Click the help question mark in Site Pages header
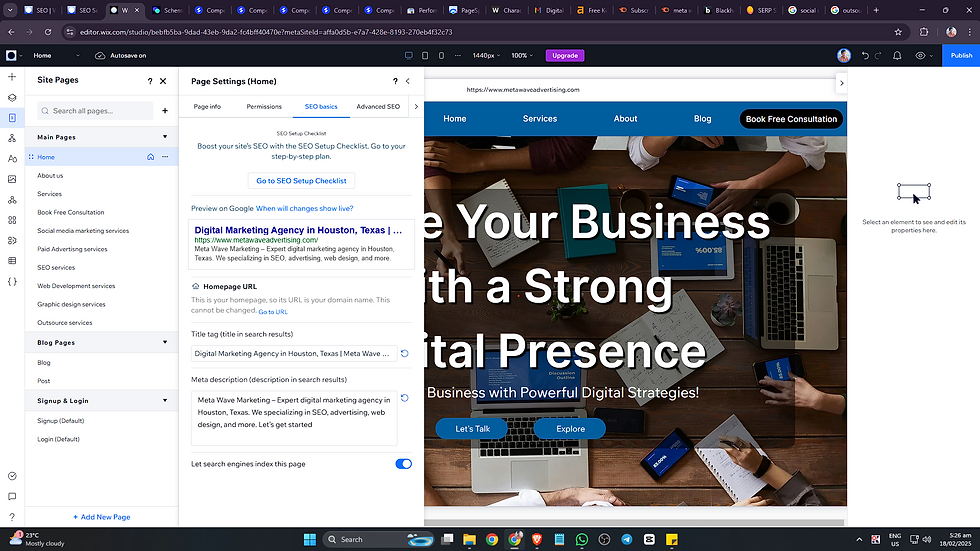Viewport: 980px width, 551px height. [x=149, y=81]
